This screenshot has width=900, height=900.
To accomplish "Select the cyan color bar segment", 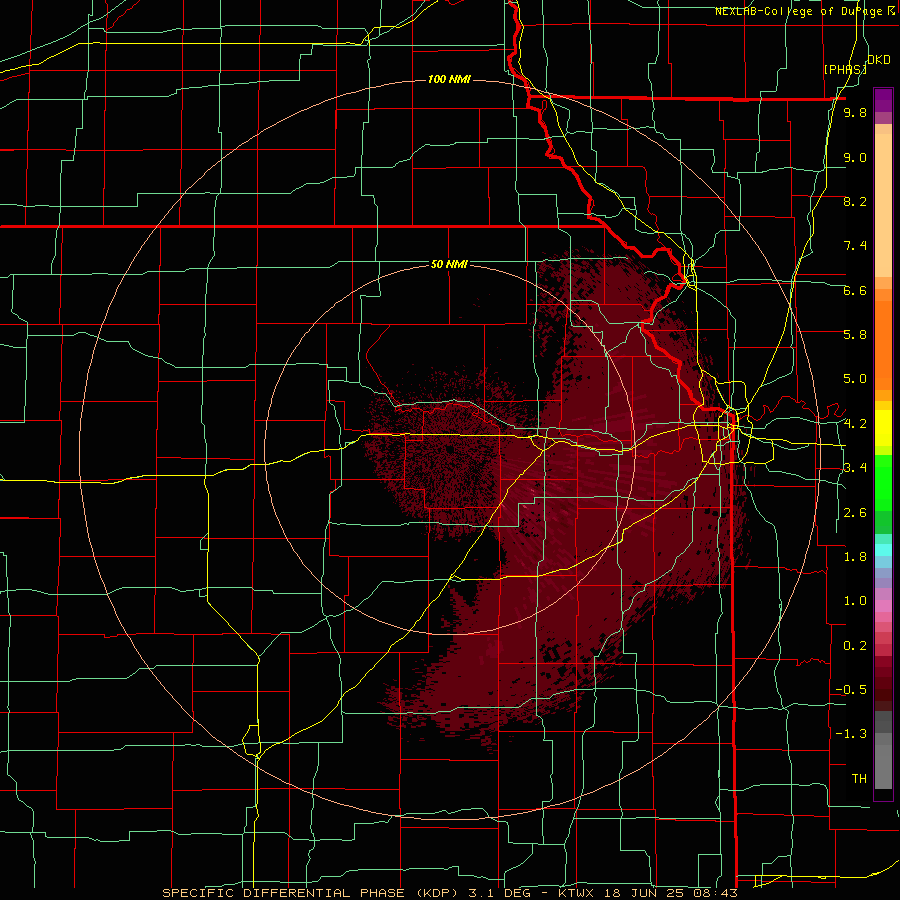I will tap(883, 549).
